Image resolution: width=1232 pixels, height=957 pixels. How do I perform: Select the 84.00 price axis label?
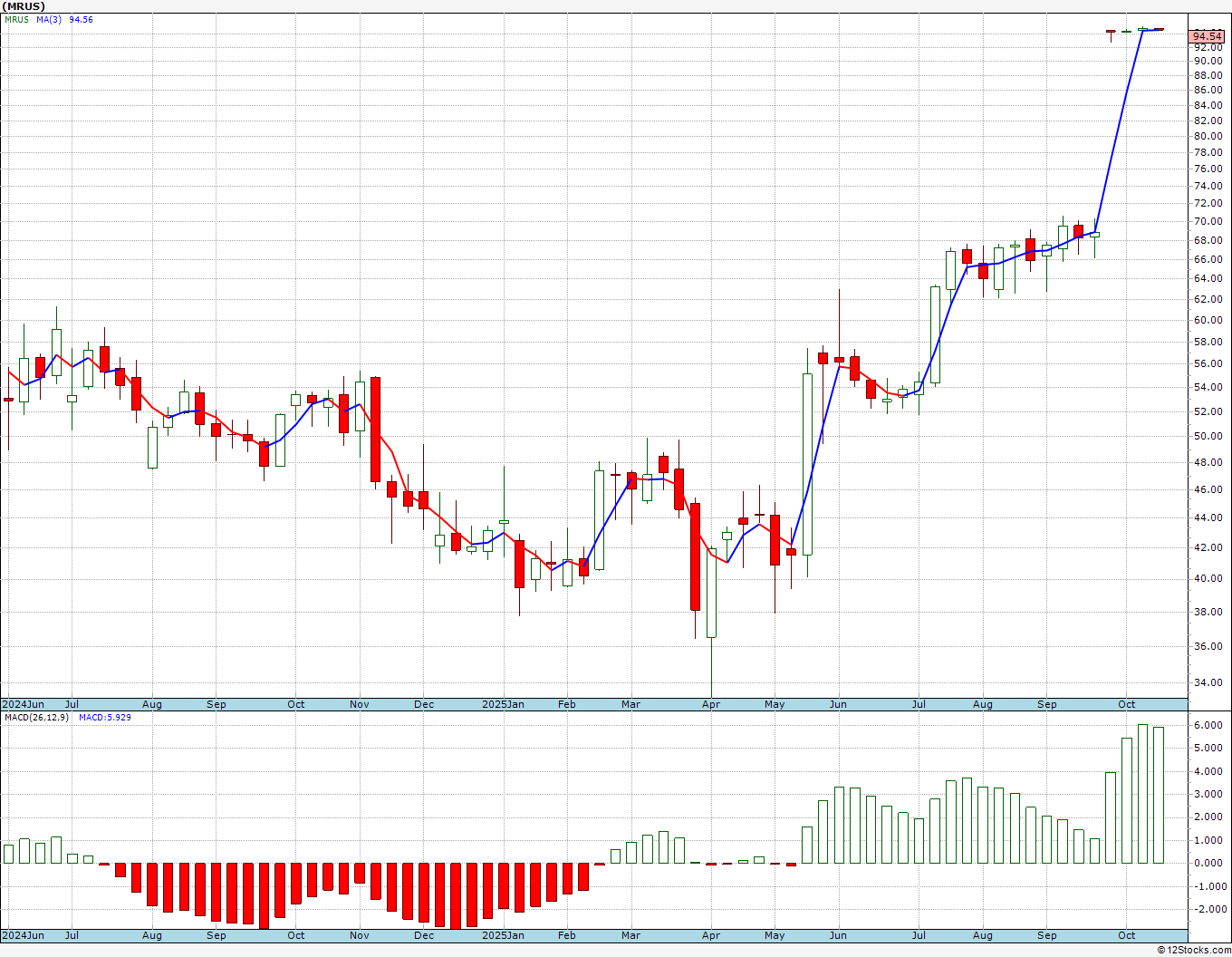pyautogui.click(x=1208, y=106)
